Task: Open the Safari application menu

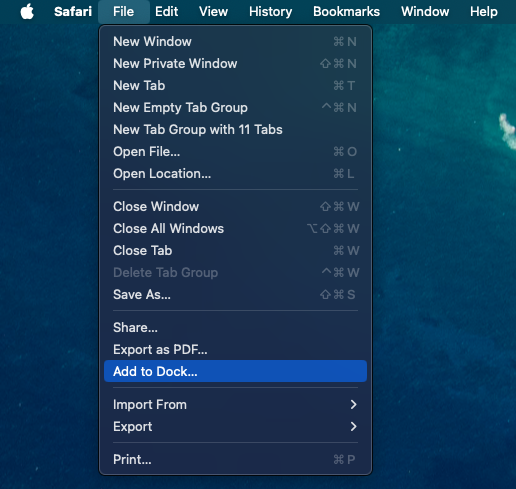Action: (73, 12)
